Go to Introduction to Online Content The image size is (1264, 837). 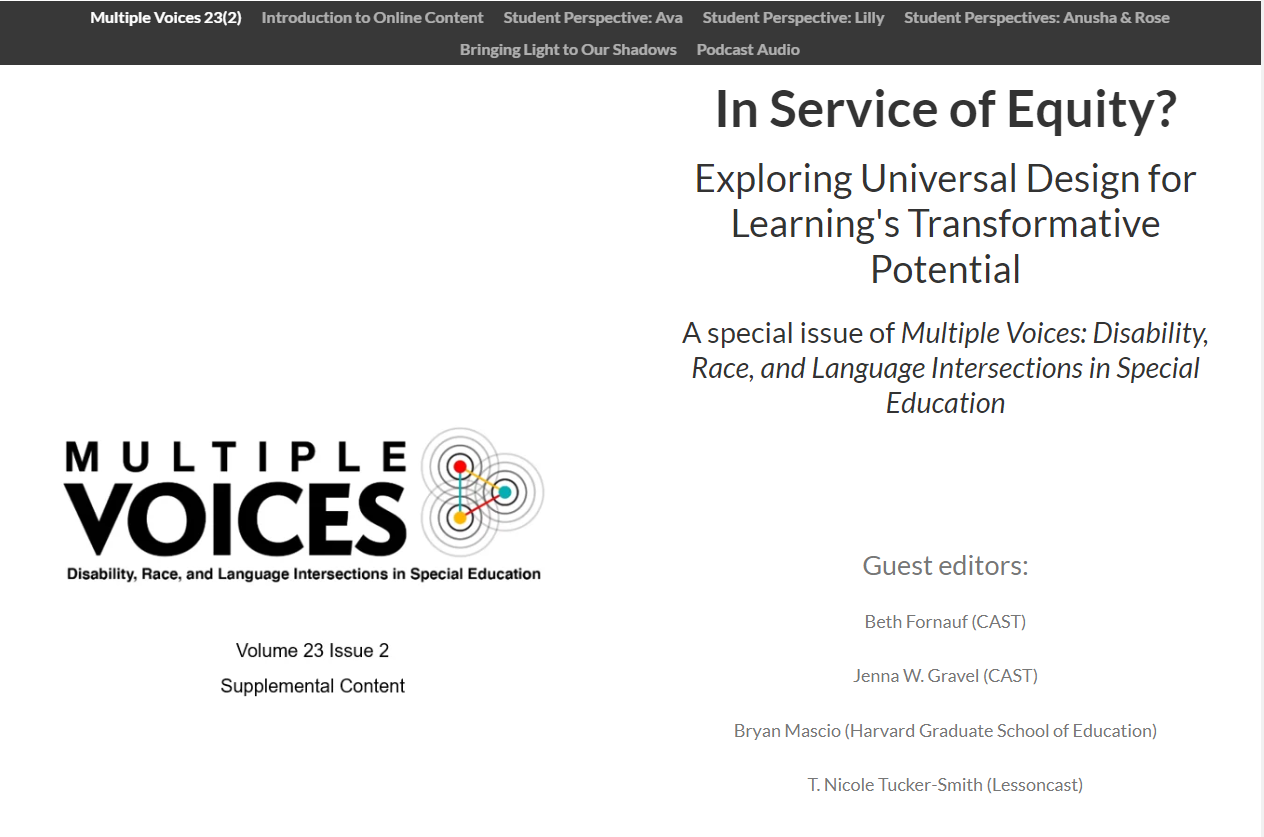click(x=372, y=17)
